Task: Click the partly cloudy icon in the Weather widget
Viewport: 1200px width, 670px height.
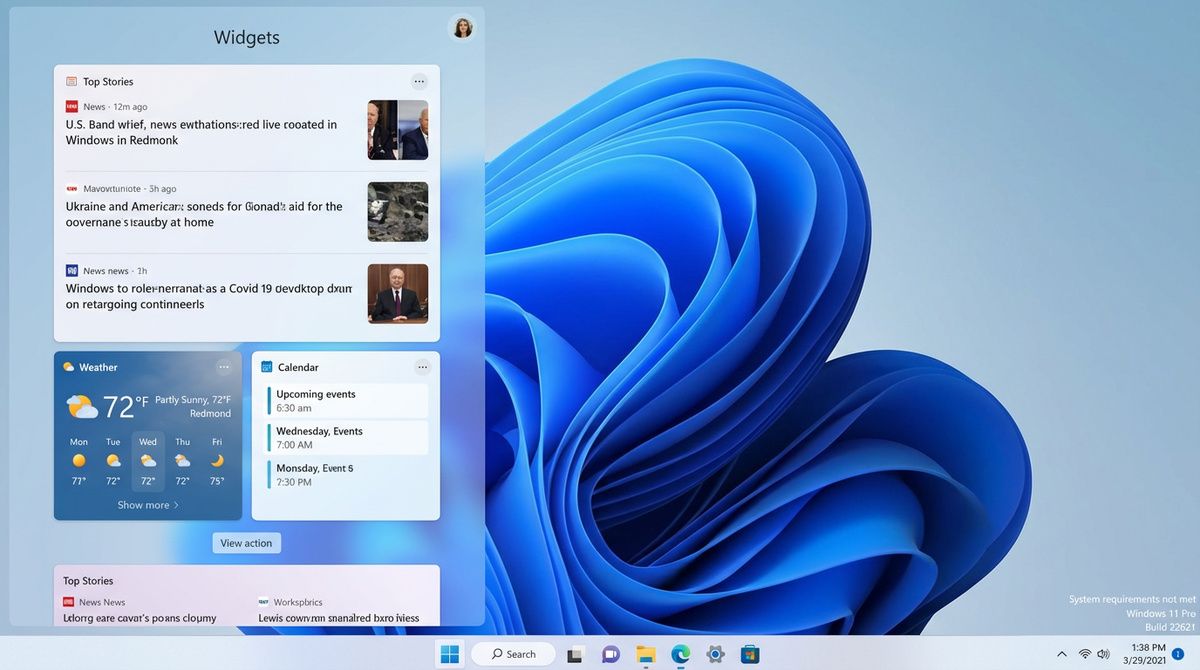Action: coord(84,404)
